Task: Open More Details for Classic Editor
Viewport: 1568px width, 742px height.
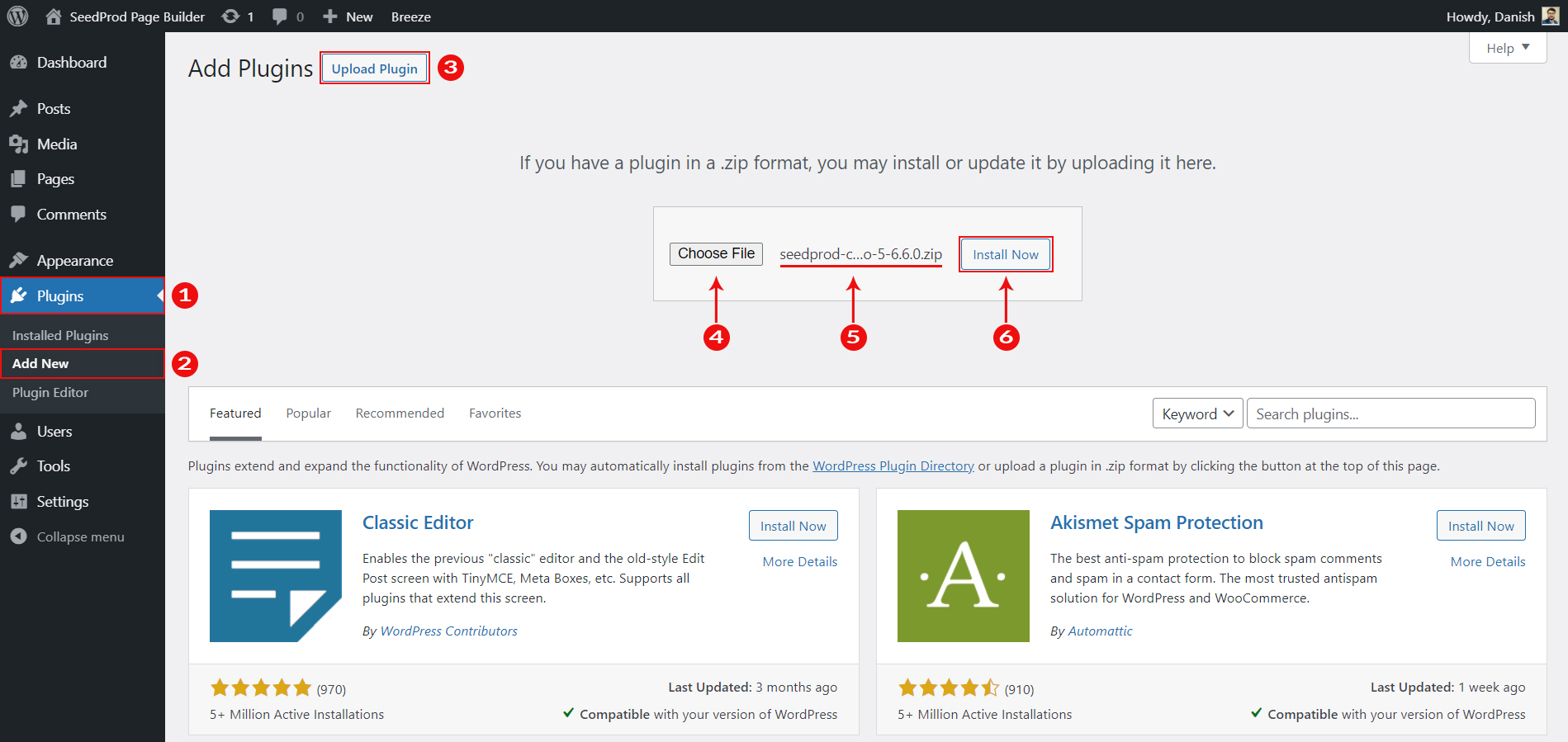Action: click(x=800, y=562)
